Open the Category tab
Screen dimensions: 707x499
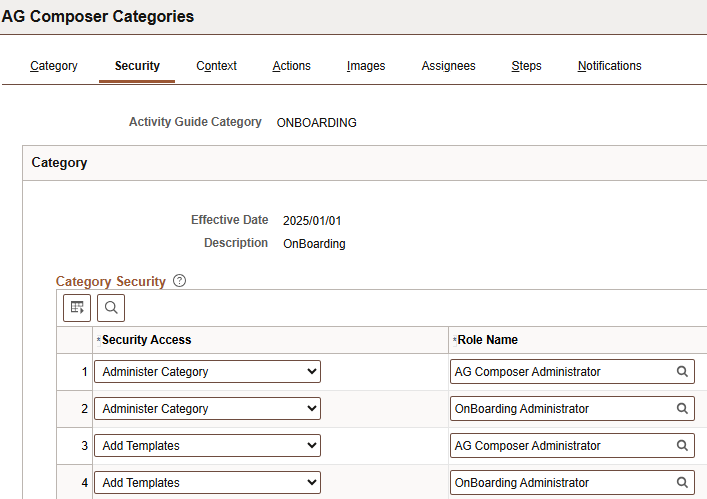tap(54, 66)
